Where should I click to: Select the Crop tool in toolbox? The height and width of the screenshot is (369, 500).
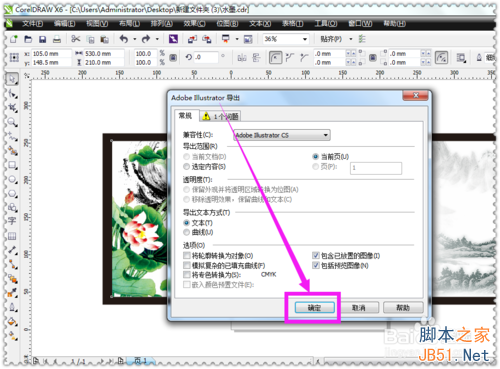click(x=12, y=108)
